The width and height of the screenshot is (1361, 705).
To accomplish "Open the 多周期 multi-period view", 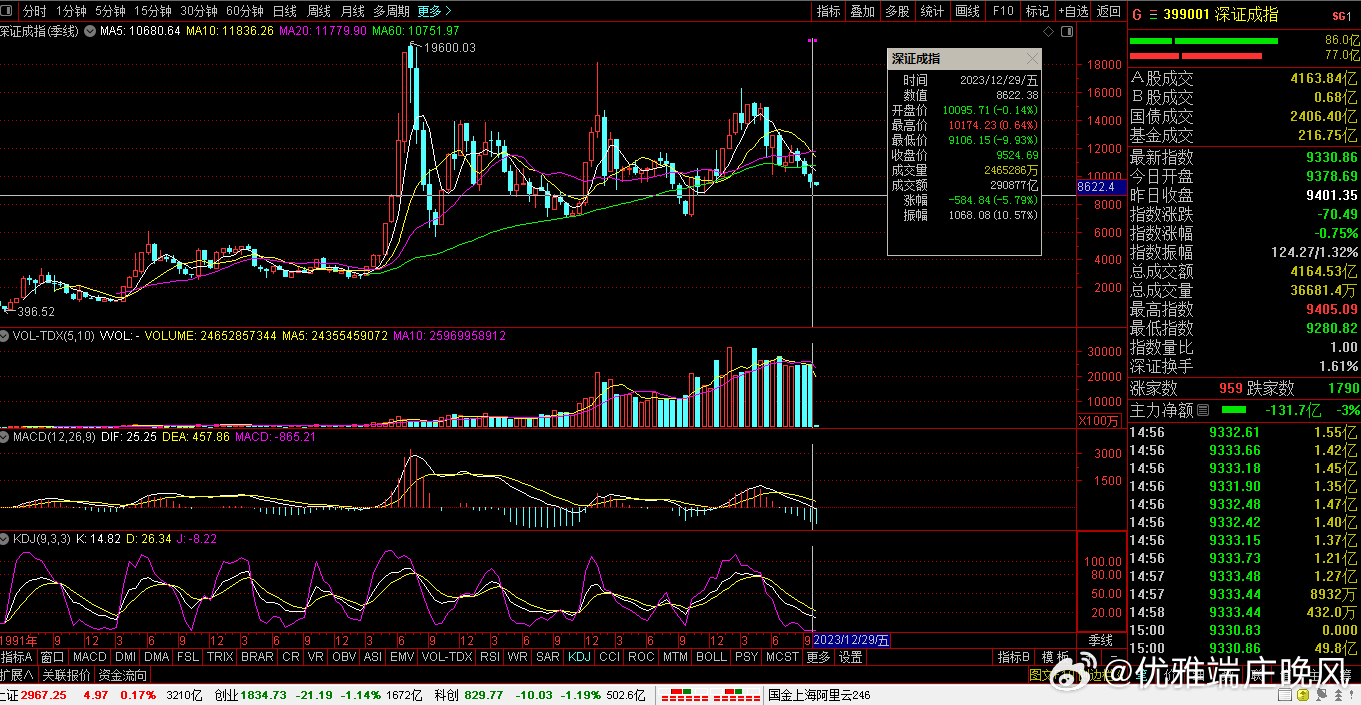I will [x=391, y=11].
